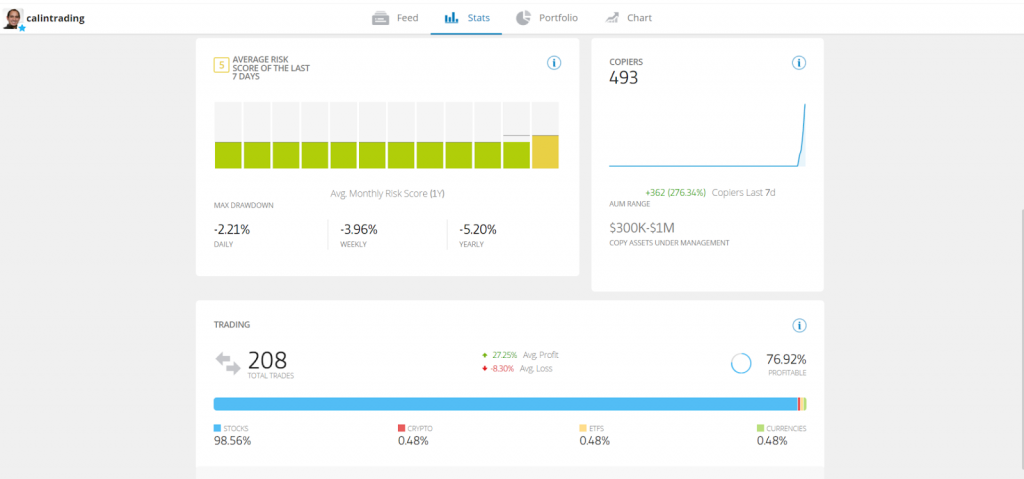Click the profitable percentage ring icon

(x=741, y=363)
